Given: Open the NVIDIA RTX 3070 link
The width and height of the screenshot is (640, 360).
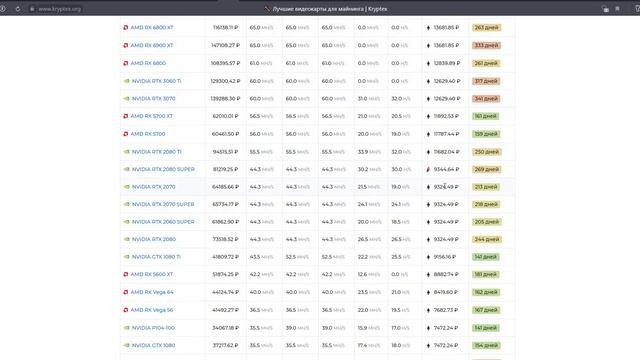Looking at the screenshot, I should tap(153, 98).
